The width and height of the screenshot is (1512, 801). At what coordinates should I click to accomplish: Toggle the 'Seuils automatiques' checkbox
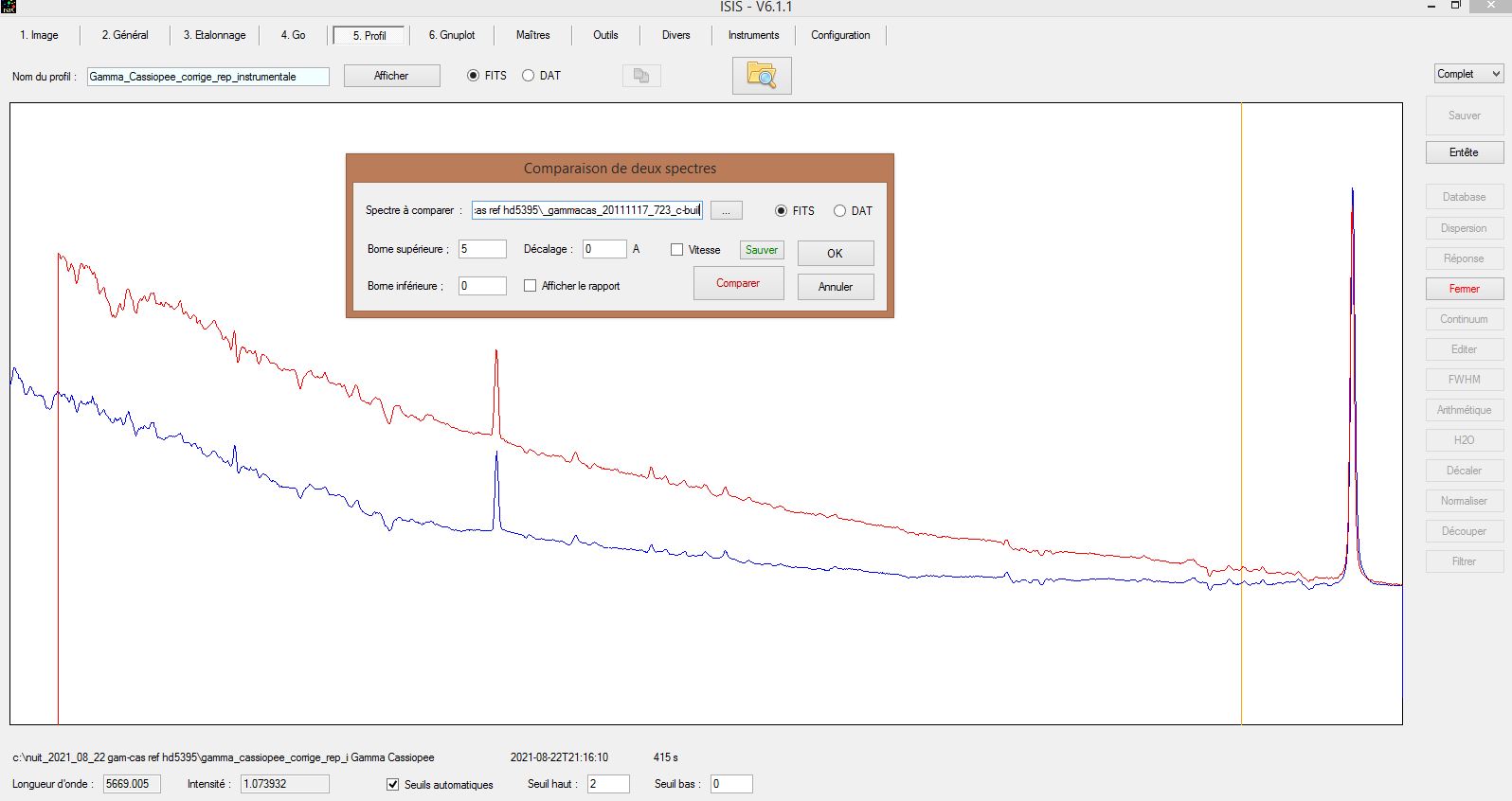click(x=393, y=784)
